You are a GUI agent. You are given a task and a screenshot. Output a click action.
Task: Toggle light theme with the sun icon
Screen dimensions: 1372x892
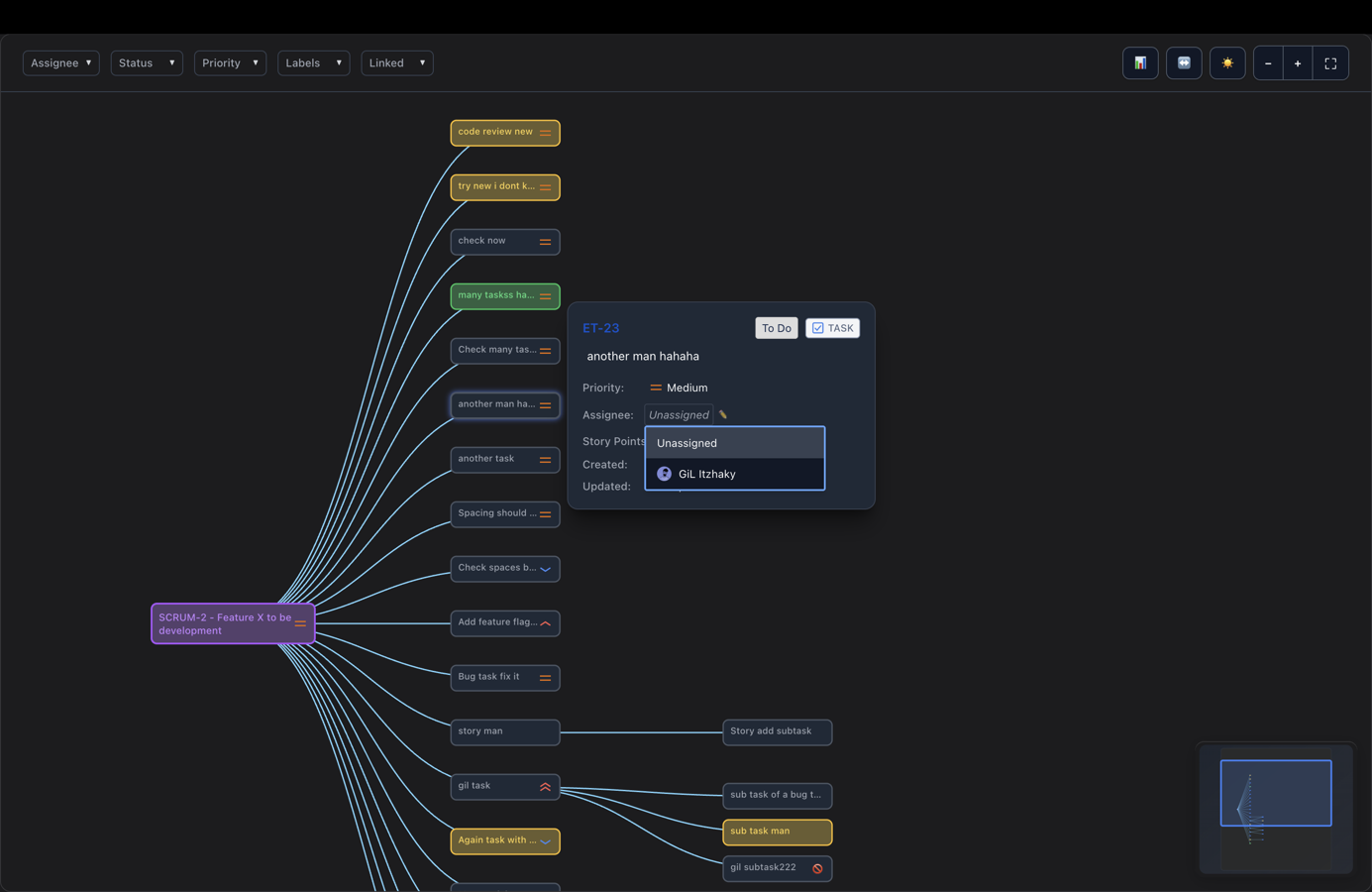click(x=1227, y=63)
